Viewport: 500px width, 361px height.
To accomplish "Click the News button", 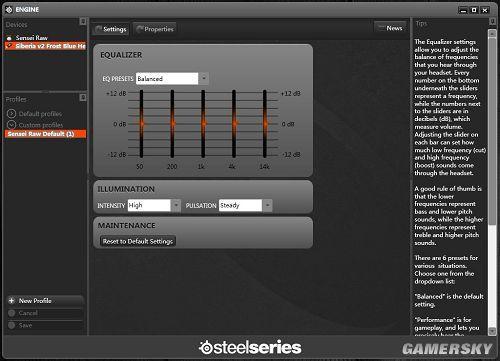I will pyautogui.click(x=390, y=28).
